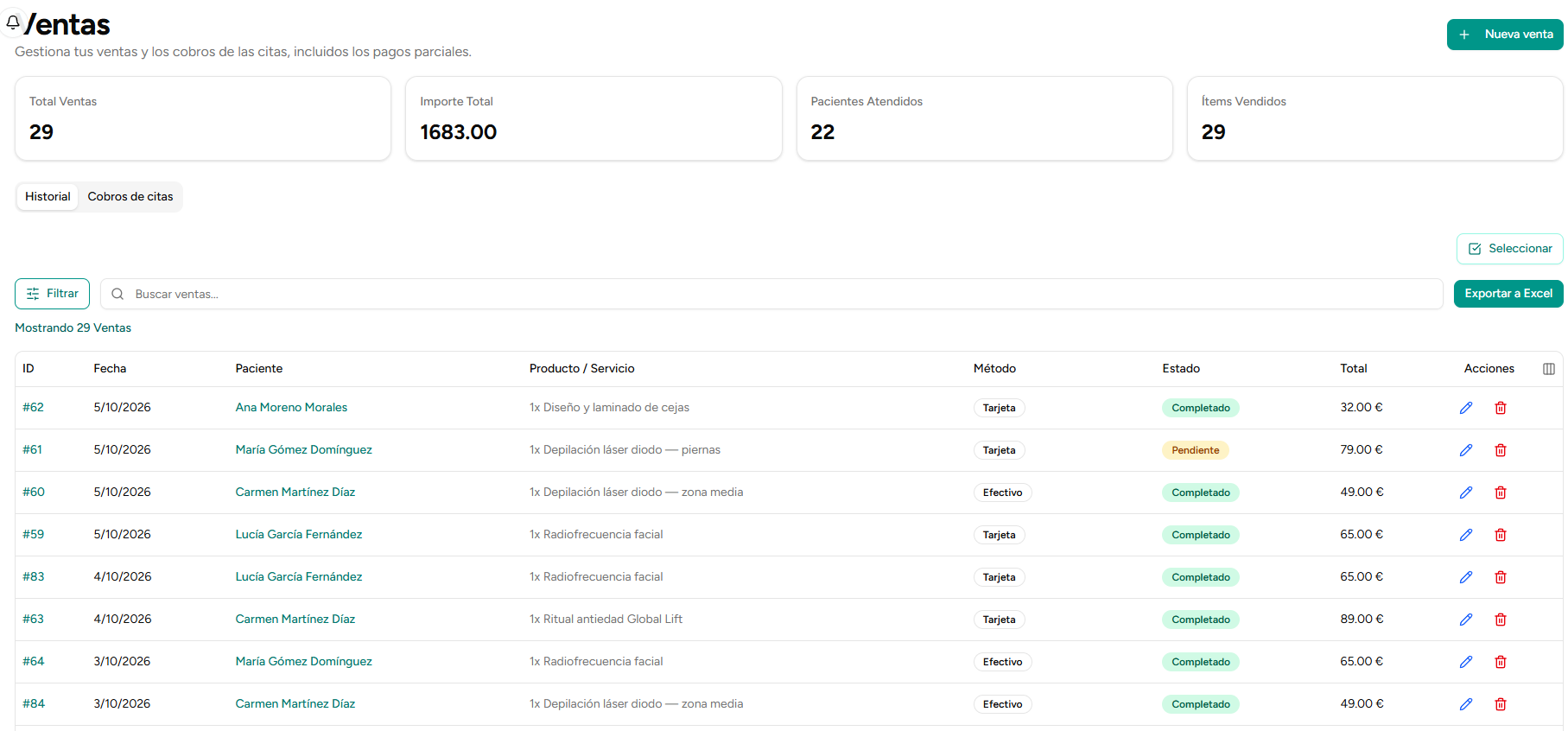
Task: Switch to the Cobros de citas tab
Action: click(130, 197)
